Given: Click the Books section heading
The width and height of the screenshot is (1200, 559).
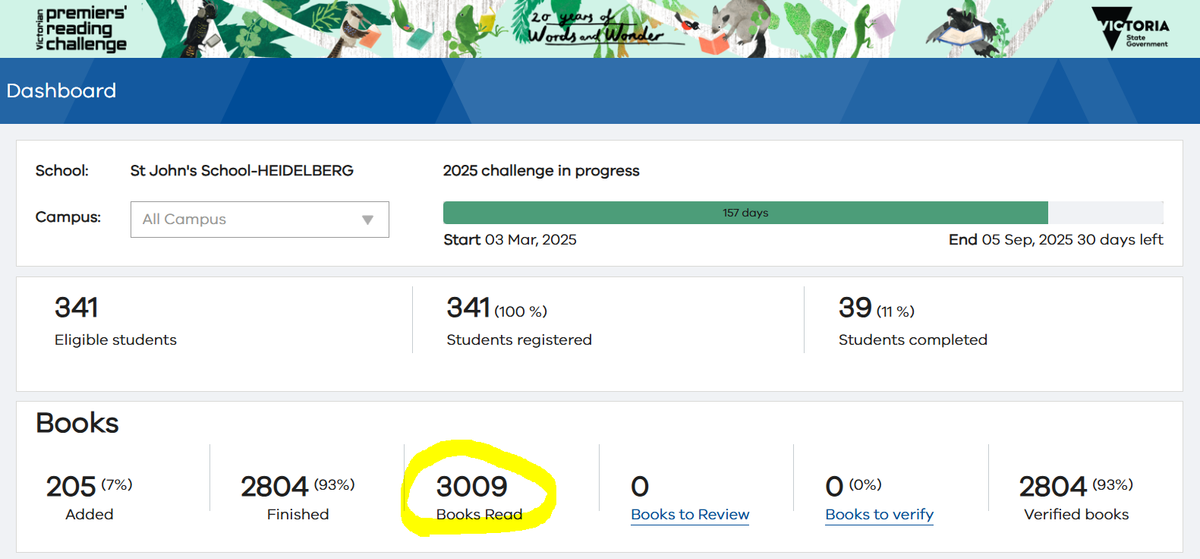Looking at the screenshot, I should pyautogui.click(x=77, y=423).
